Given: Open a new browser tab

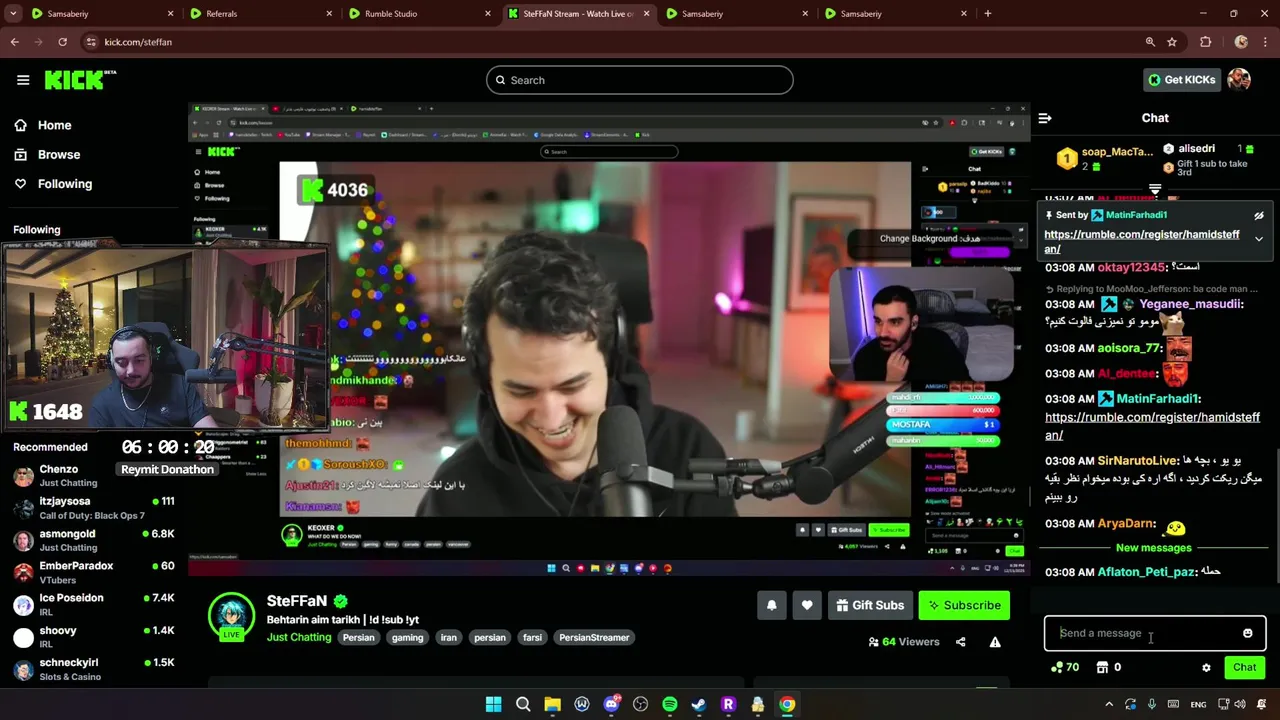Looking at the screenshot, I should click(x=987, y=14).
